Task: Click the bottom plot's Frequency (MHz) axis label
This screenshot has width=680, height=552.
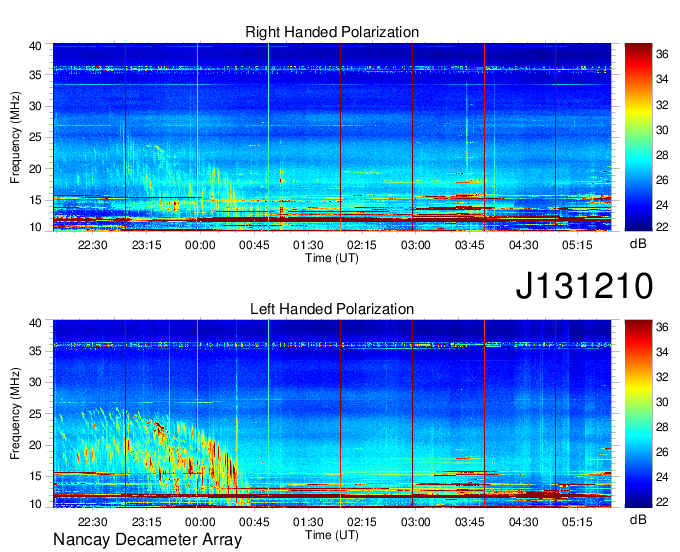Action: pyautogui.click(x=15, y=414)
